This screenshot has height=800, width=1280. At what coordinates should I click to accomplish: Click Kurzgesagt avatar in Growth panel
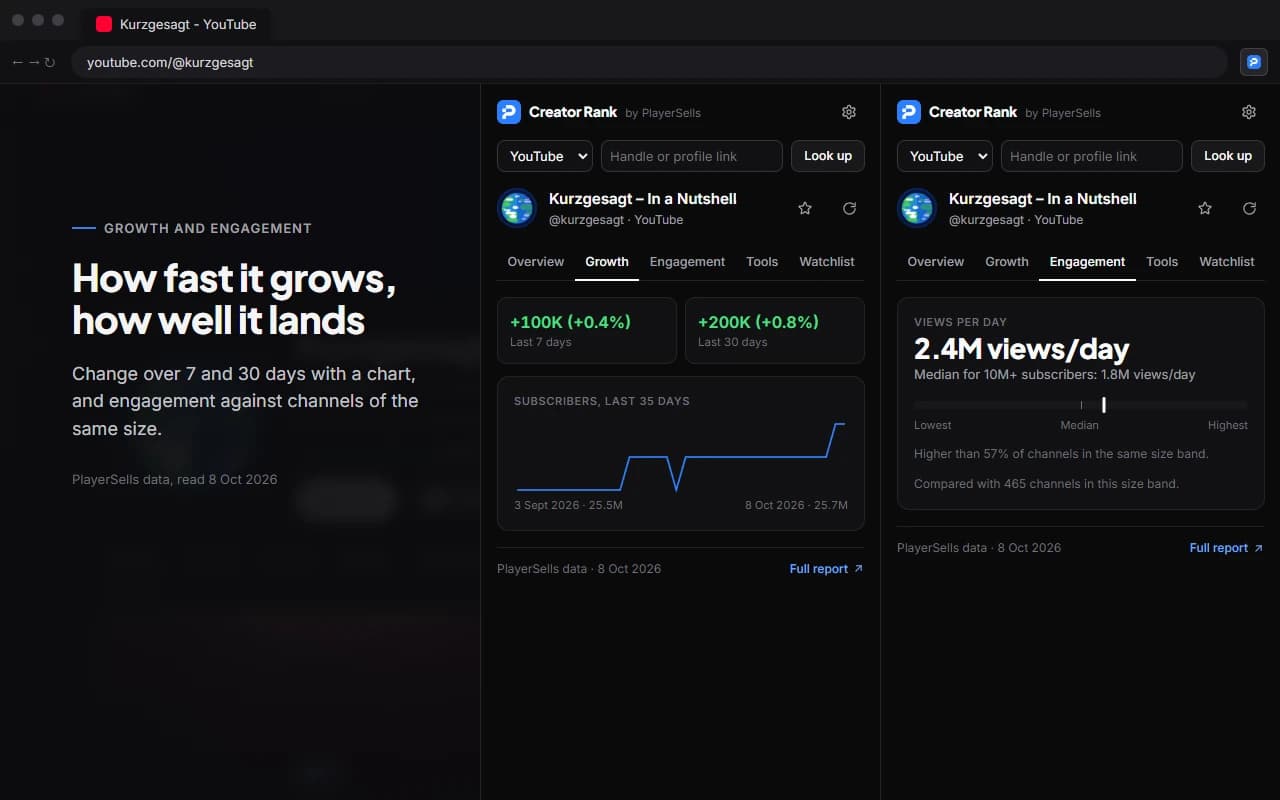tap(517, 208)
